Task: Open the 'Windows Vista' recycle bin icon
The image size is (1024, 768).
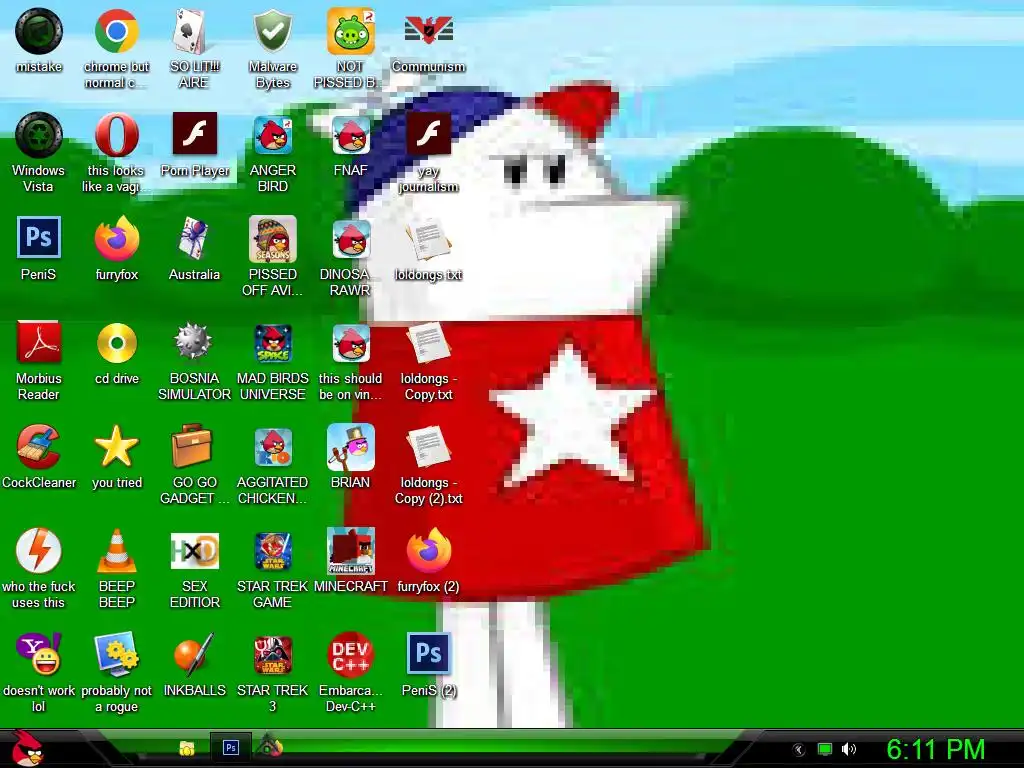Action: pyautogui.click(x=39, y=135)
